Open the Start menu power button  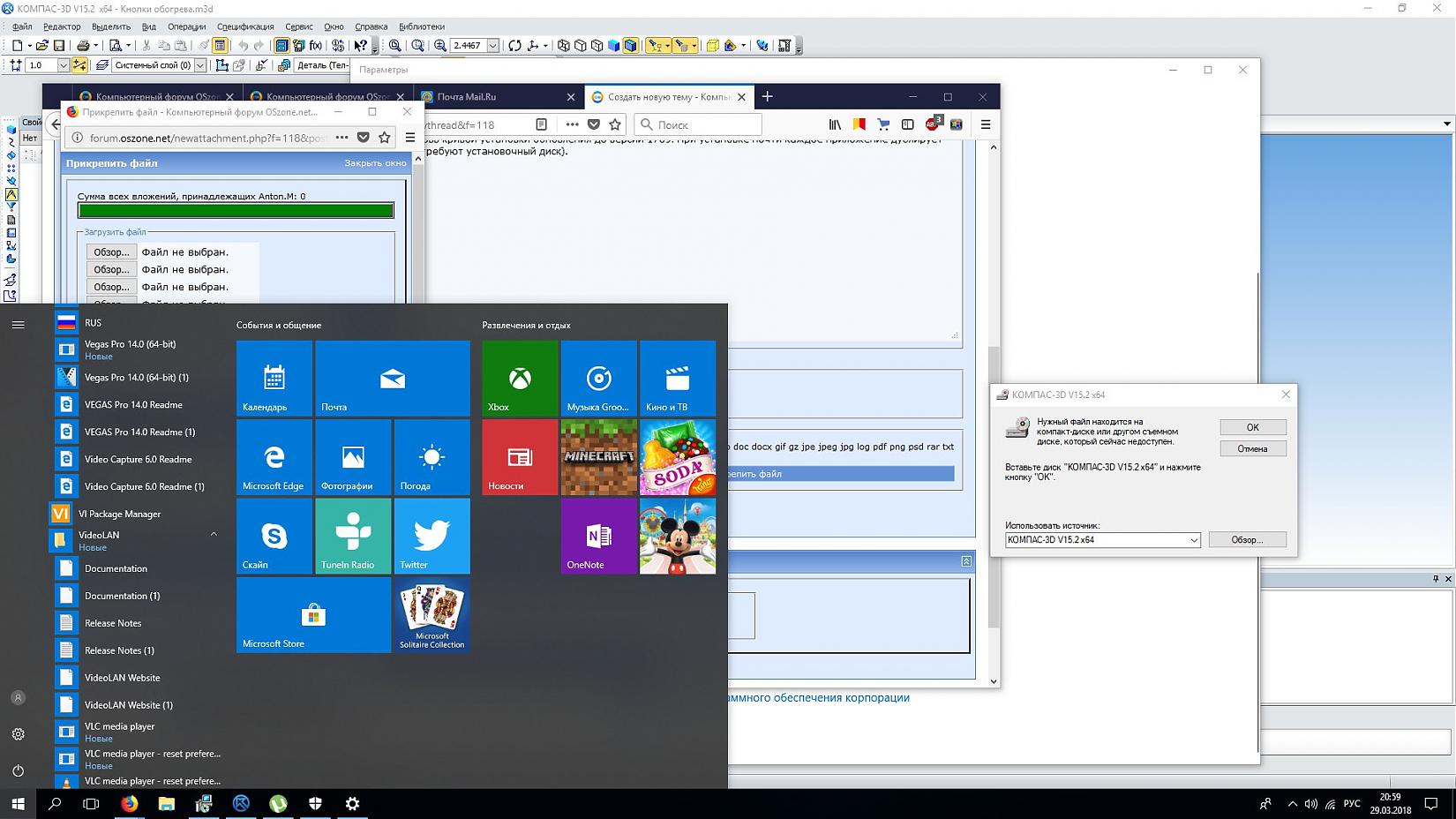[18, 770]
